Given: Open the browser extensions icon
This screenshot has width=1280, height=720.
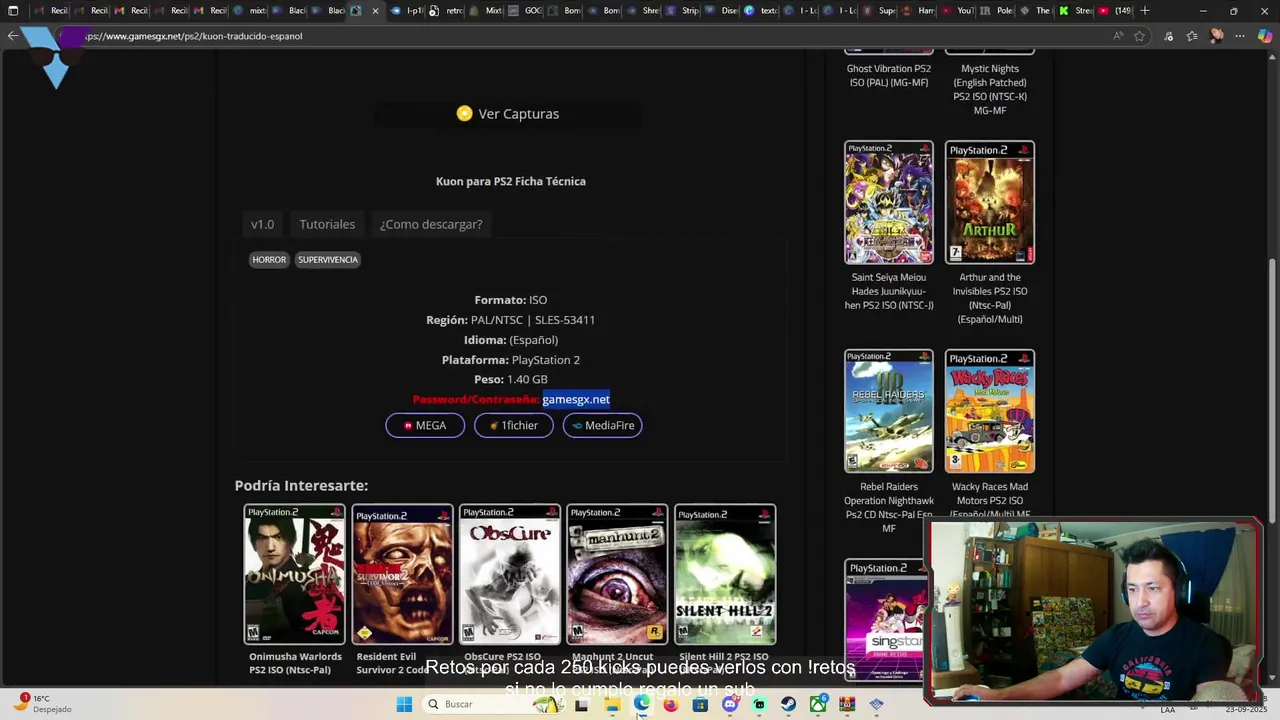Looking at the screenshot, I should click(x=1168, y=36).
